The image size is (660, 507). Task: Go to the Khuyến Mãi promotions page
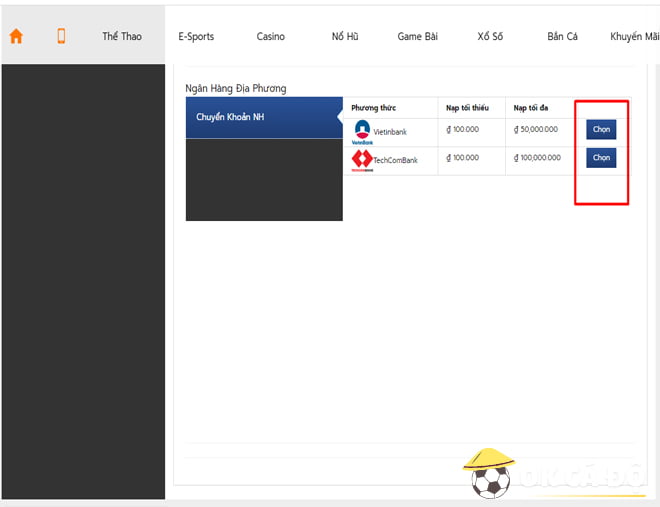point(634,37)
